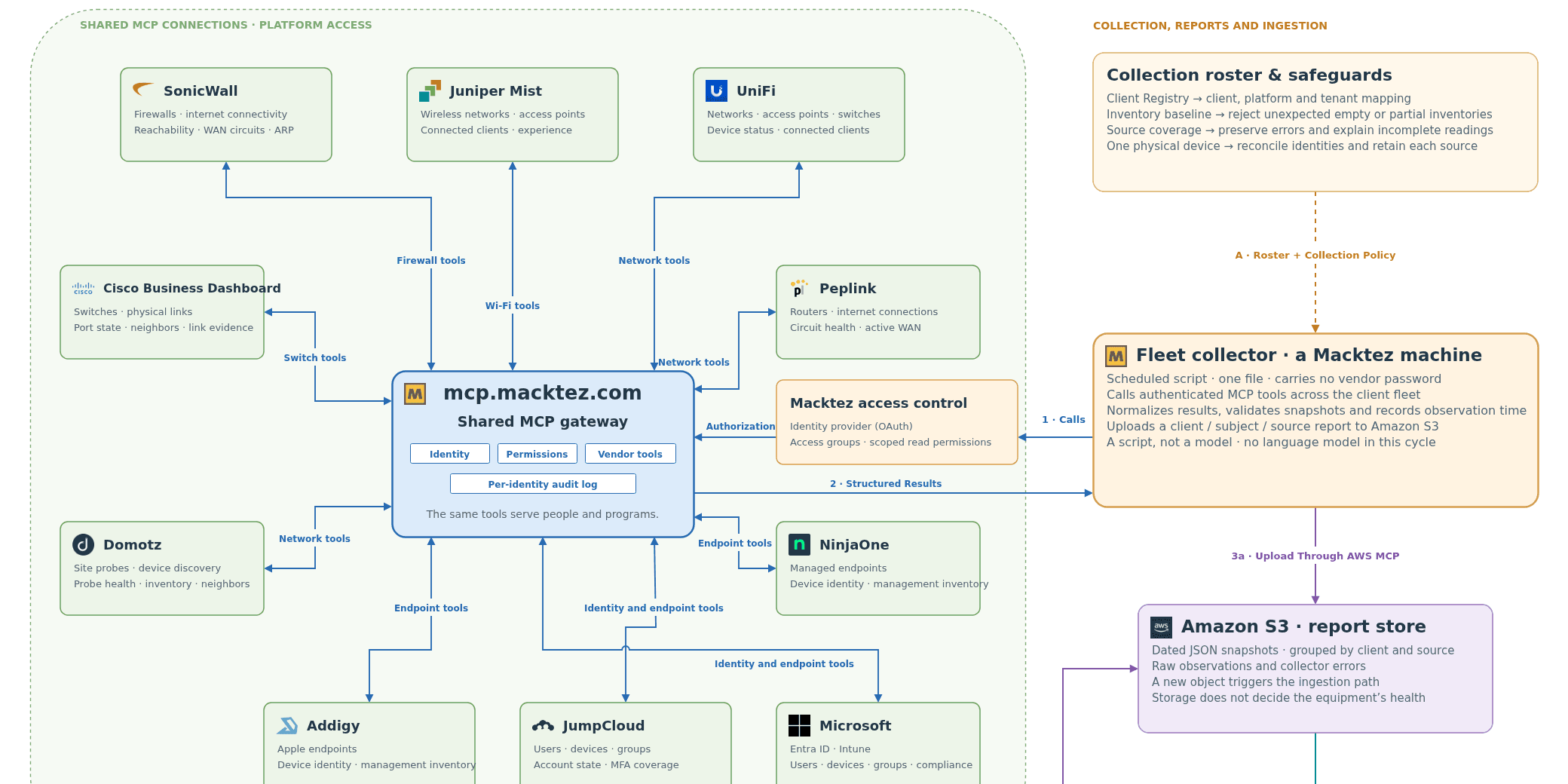Click the Network tools label above UniFi arrow
Screen dimensions: 1568x784
tap(654, 261)
